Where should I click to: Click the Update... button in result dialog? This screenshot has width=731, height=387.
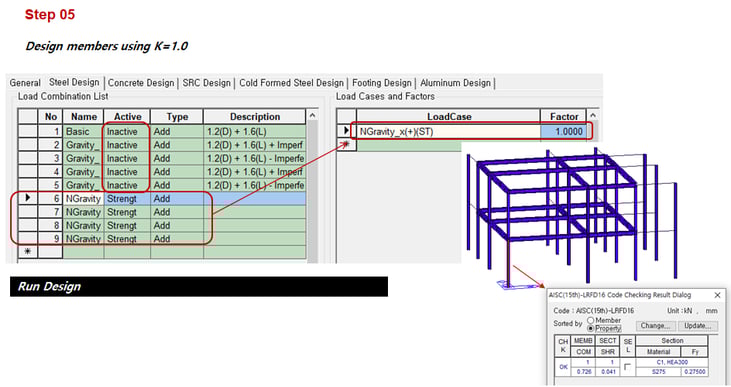[x=697, y=326]
